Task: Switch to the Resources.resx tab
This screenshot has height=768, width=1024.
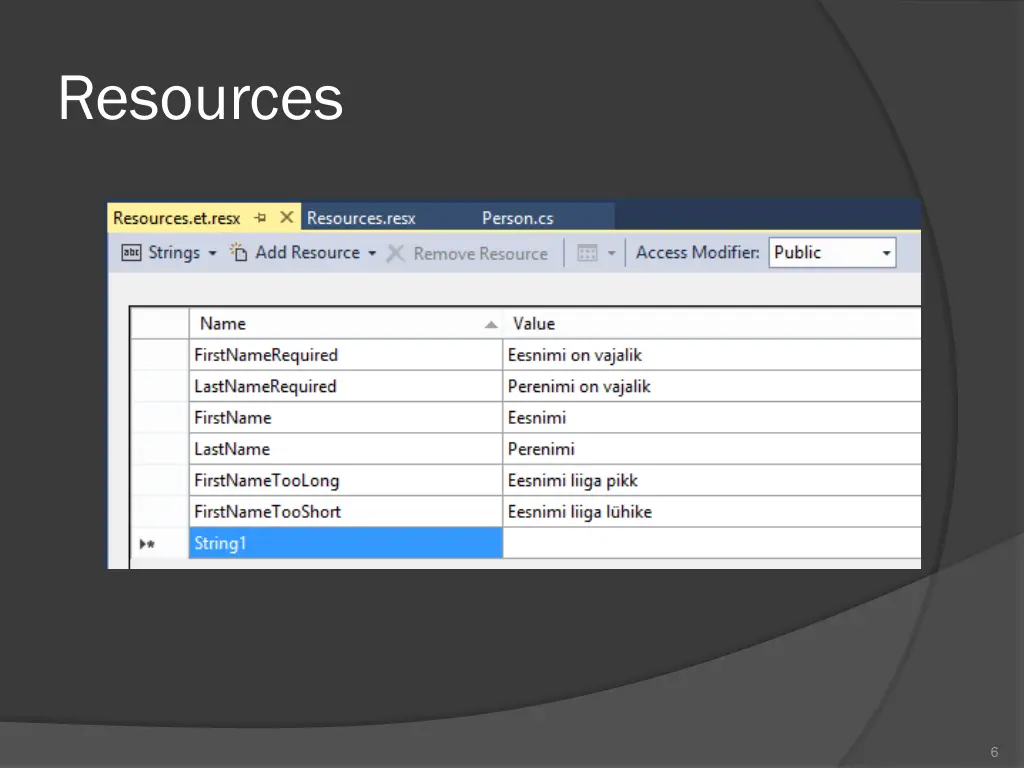Action: (x=361, y=217)
